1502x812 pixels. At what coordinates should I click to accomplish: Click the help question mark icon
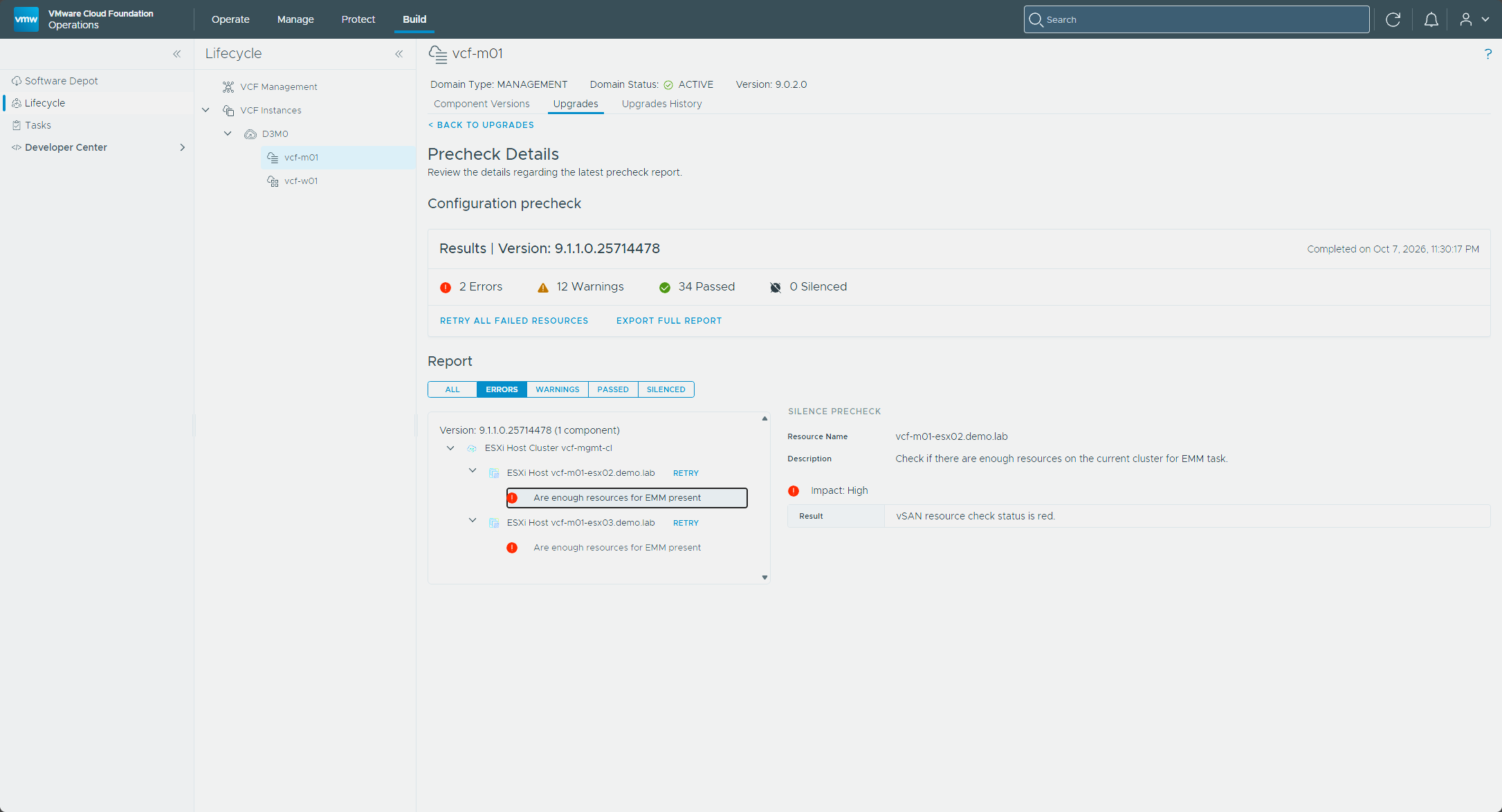[x=1487, y=54]
